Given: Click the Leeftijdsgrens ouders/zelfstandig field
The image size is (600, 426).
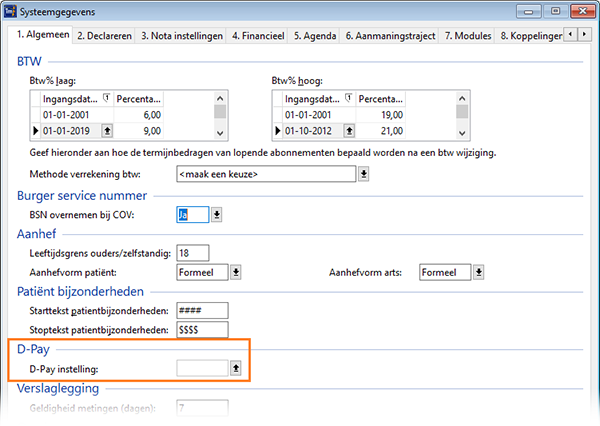Looking at the screenshot, I should coord(193,253).
